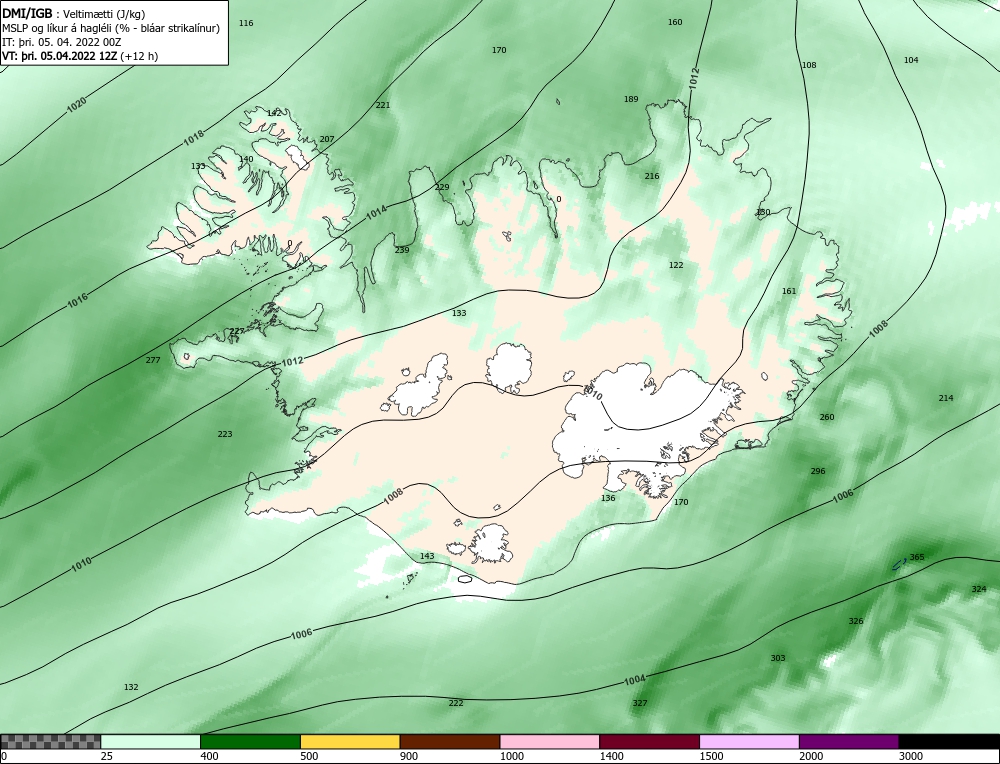Click the legend tick label 2000
This screenshot has height=764, width=1000.
click(811, 756)
